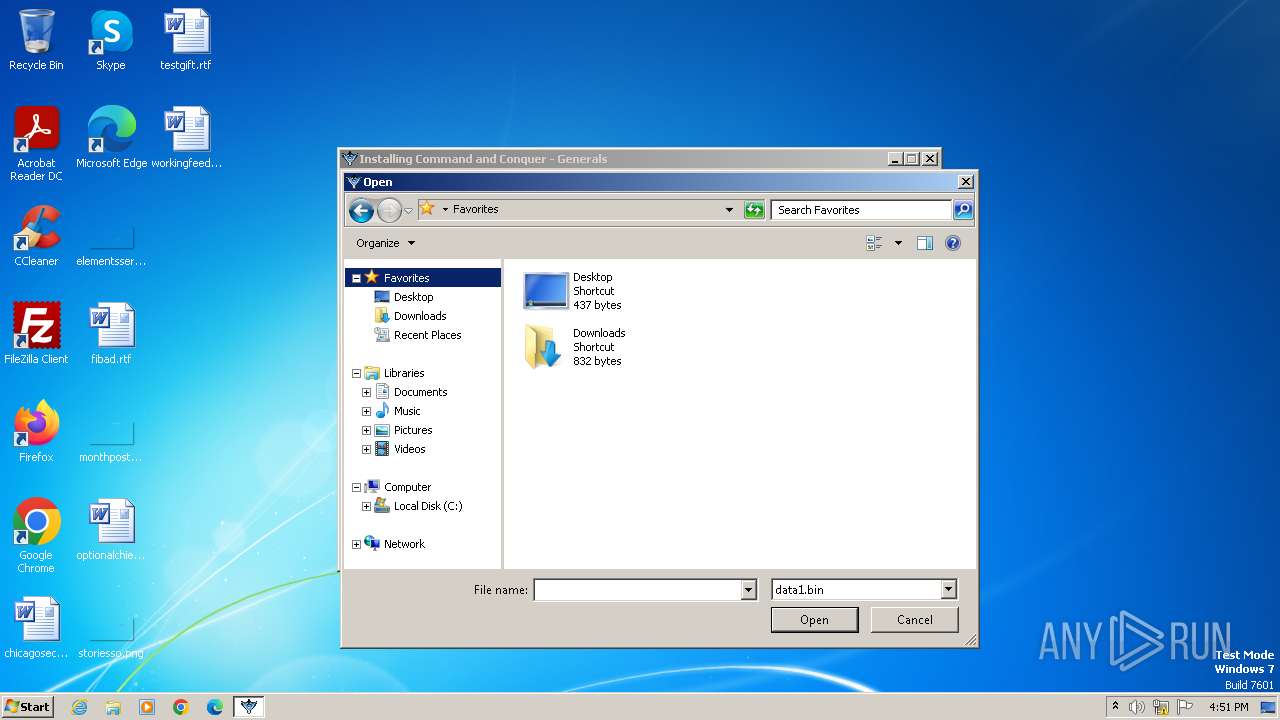This screenshot has width=1280, height=720.
Task: Click the search magnifier icon
Action: pos(962,210)
